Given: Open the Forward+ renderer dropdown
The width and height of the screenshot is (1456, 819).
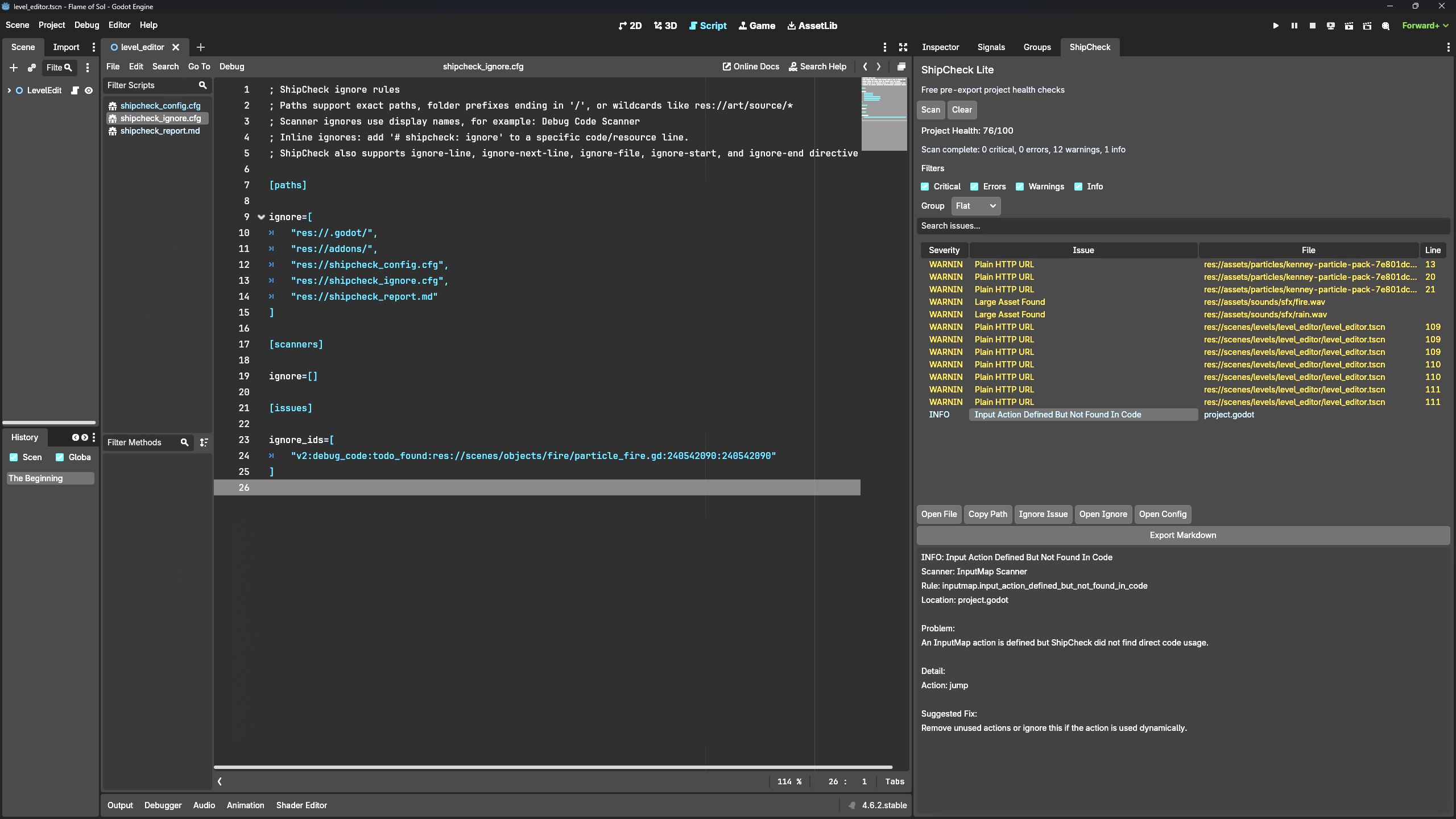Looking at the screenshot, I should click(x=1425, y=26).
